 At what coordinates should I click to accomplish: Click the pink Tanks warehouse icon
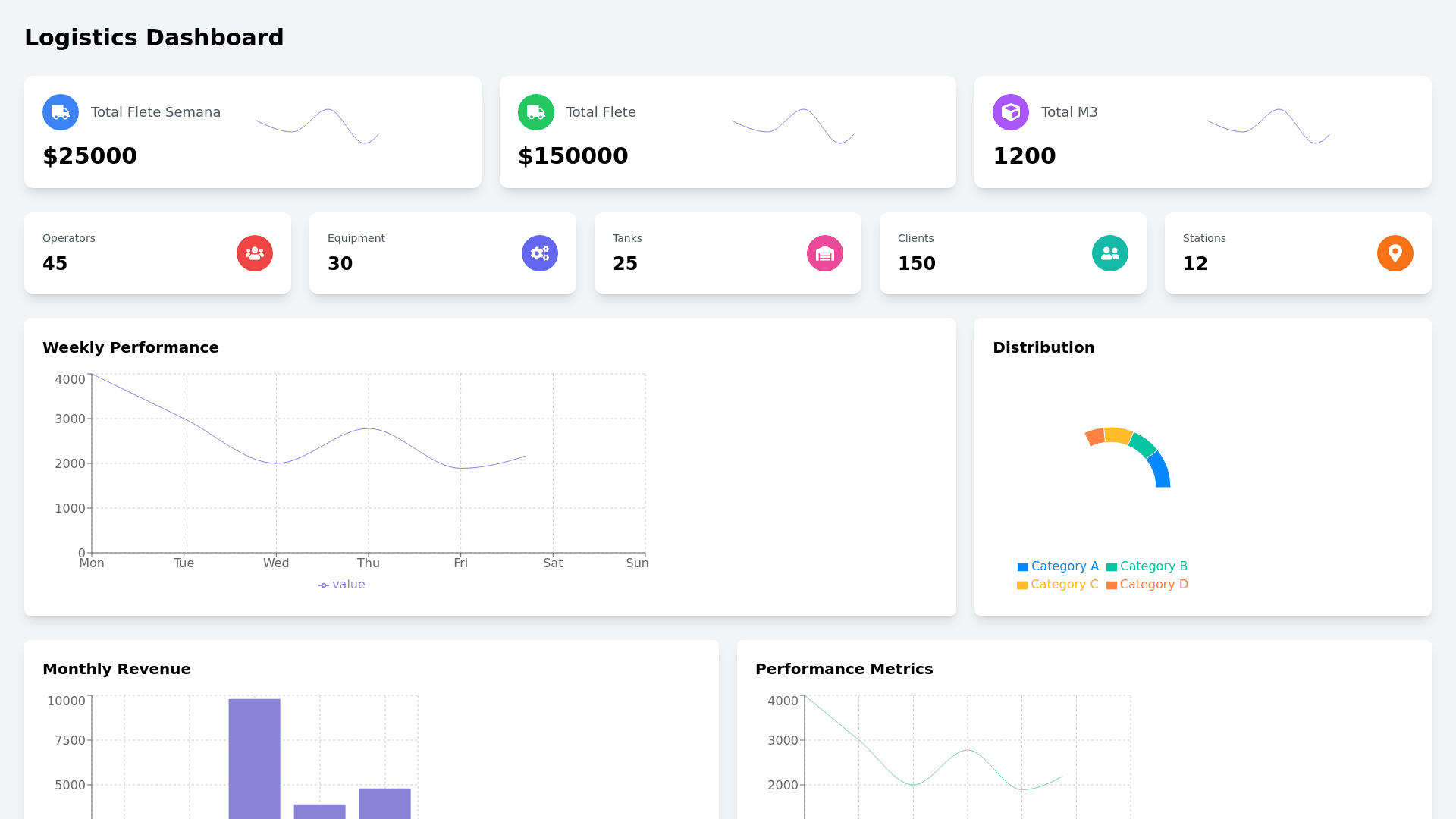click(825, 253)
